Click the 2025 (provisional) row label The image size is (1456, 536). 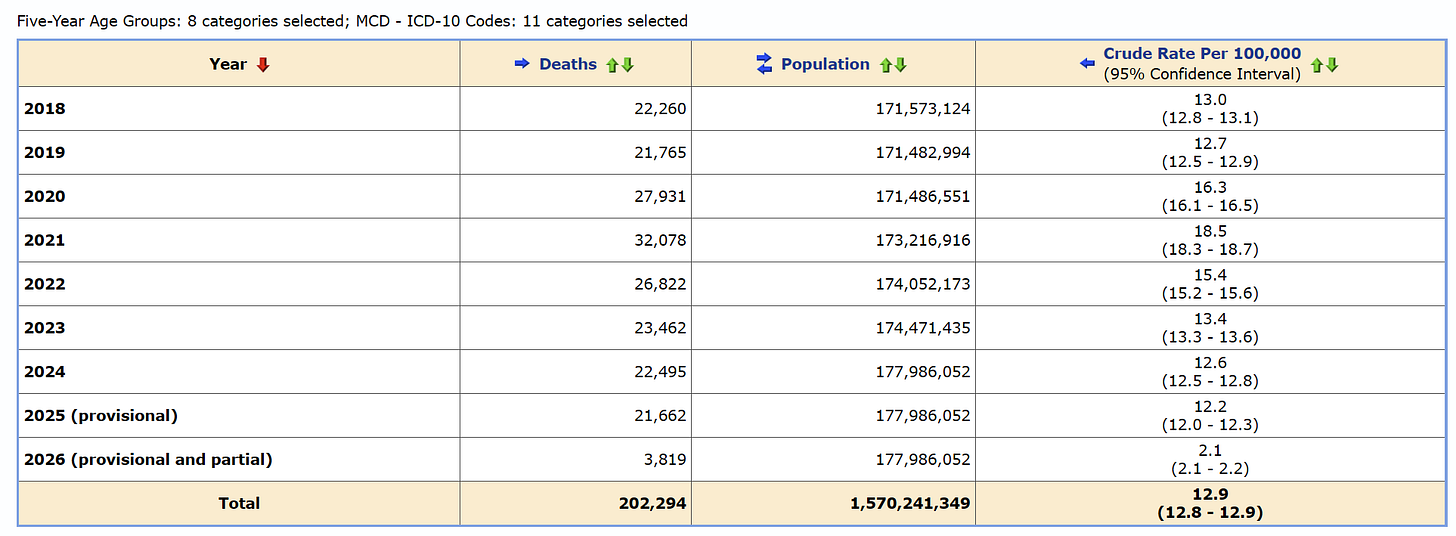pos(101,416)
